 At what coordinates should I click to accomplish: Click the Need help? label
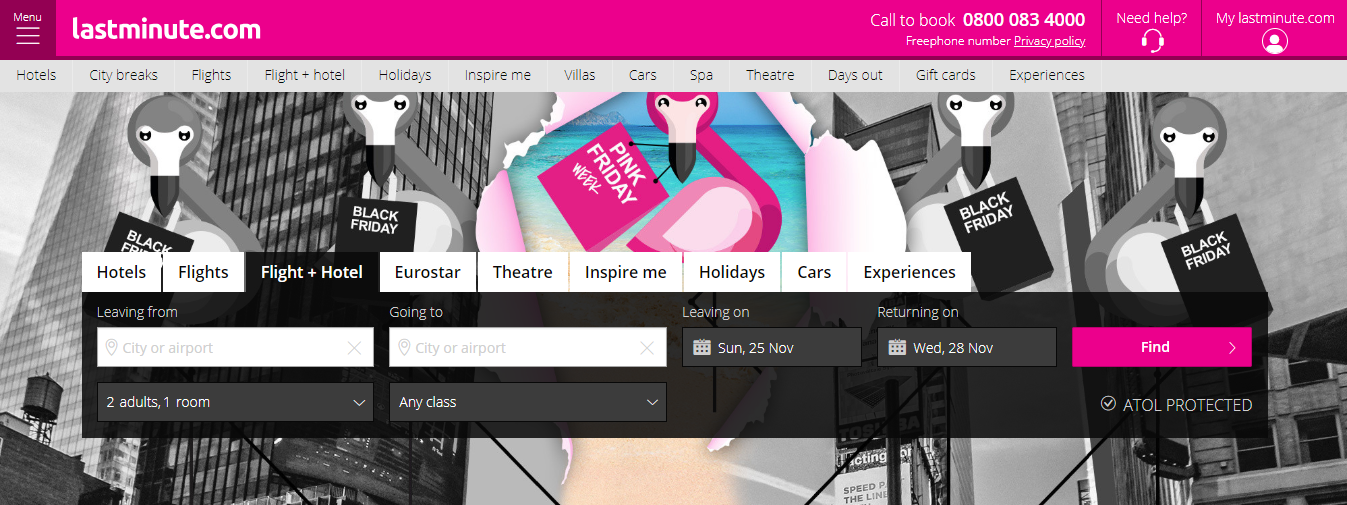1152,18
